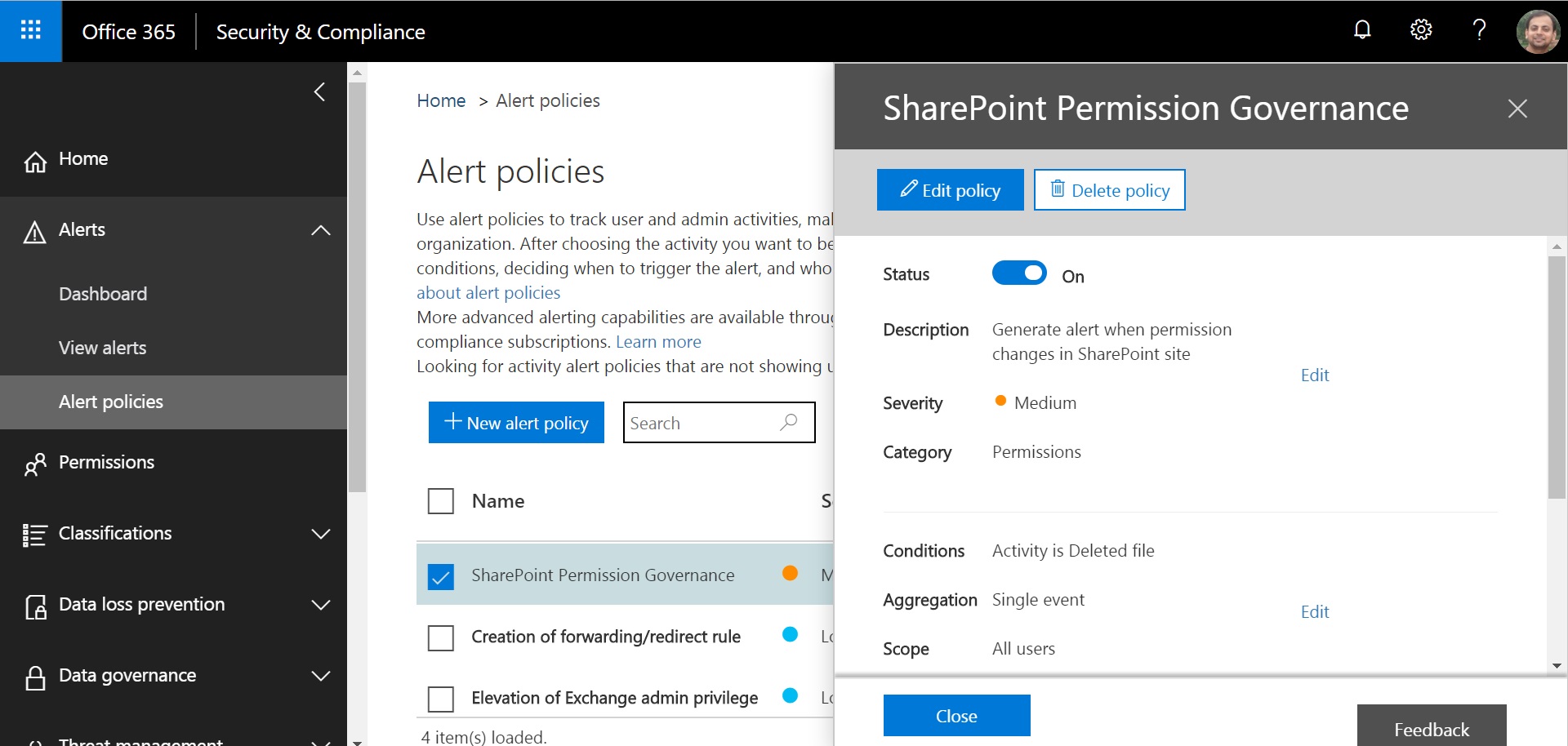The image size is (1568, 746).
Task: Open the Learn more link
Action: pyautogui.click(x=658, y=342)
